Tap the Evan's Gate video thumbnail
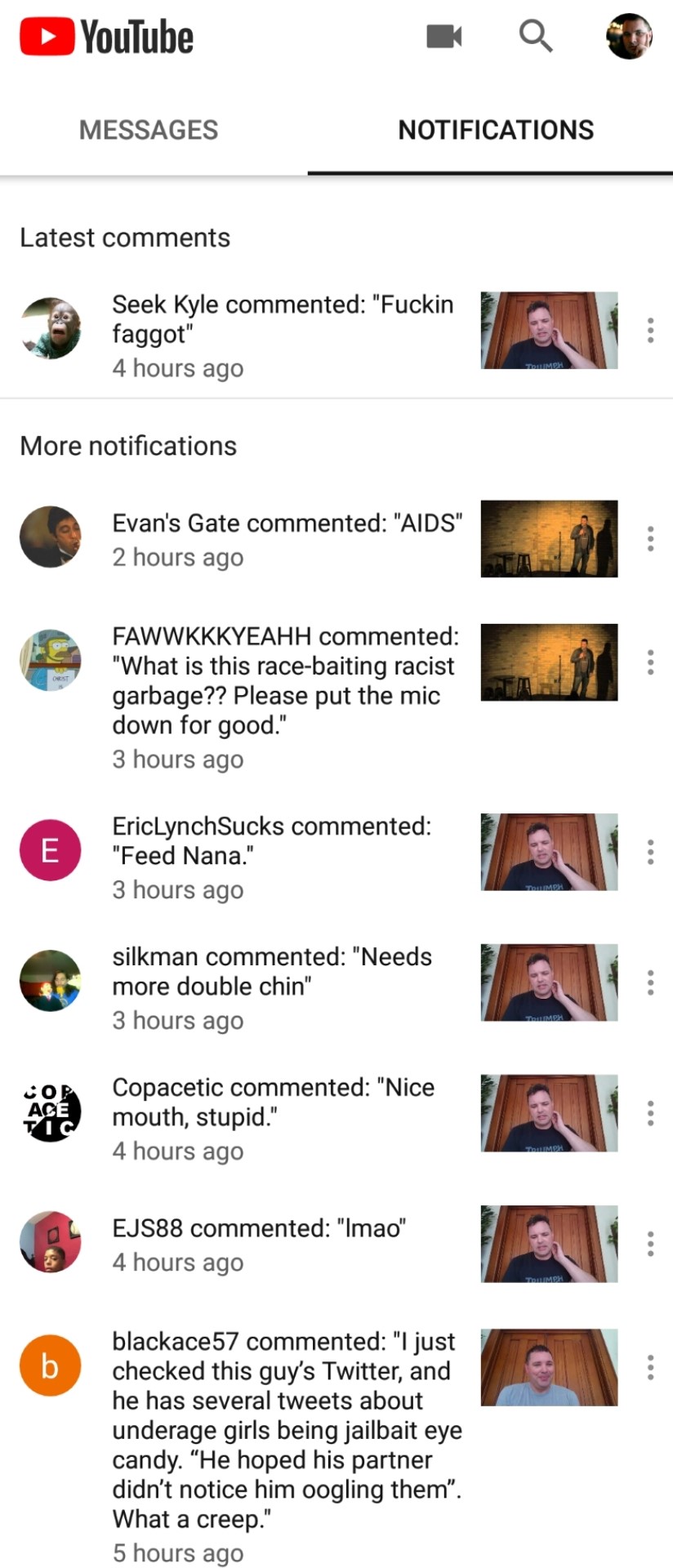Viewport: 673px width, 1568px height. (x=549, y=539)
